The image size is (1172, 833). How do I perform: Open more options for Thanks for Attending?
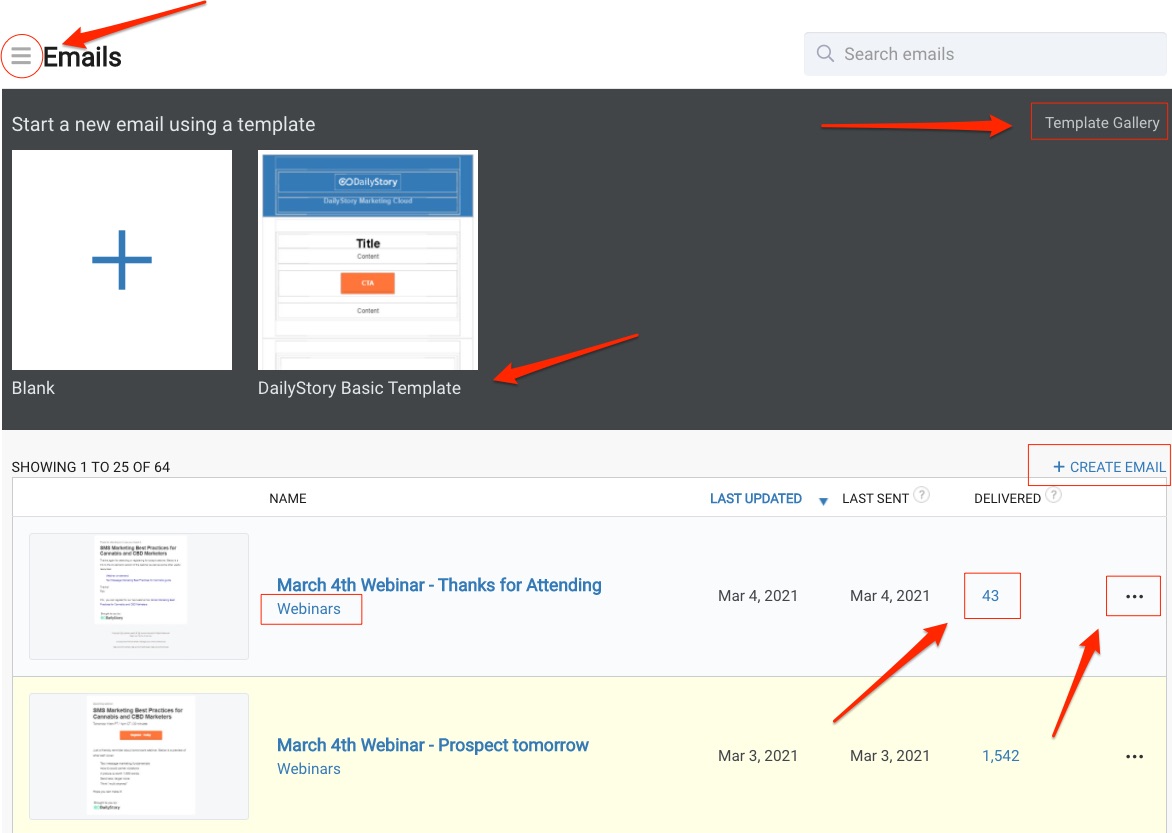1134,596
